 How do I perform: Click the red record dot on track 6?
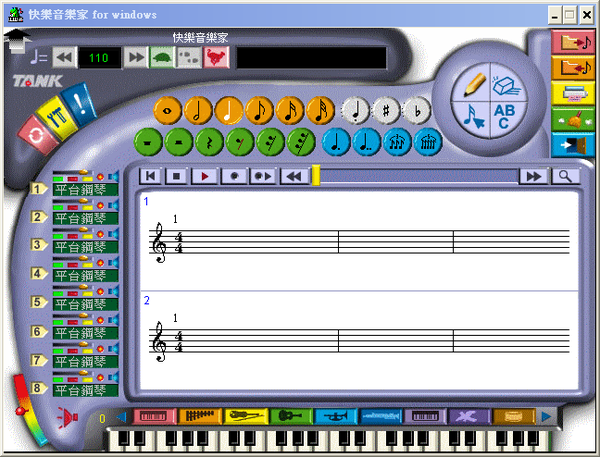[x=100, y=320]
